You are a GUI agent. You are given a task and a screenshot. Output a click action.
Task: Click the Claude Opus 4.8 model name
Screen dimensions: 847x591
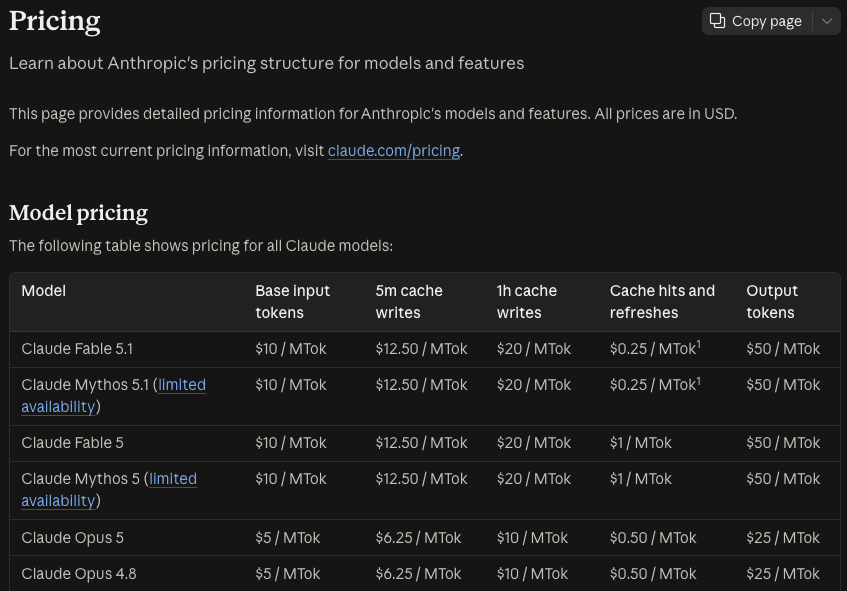(x=79, y=574)
